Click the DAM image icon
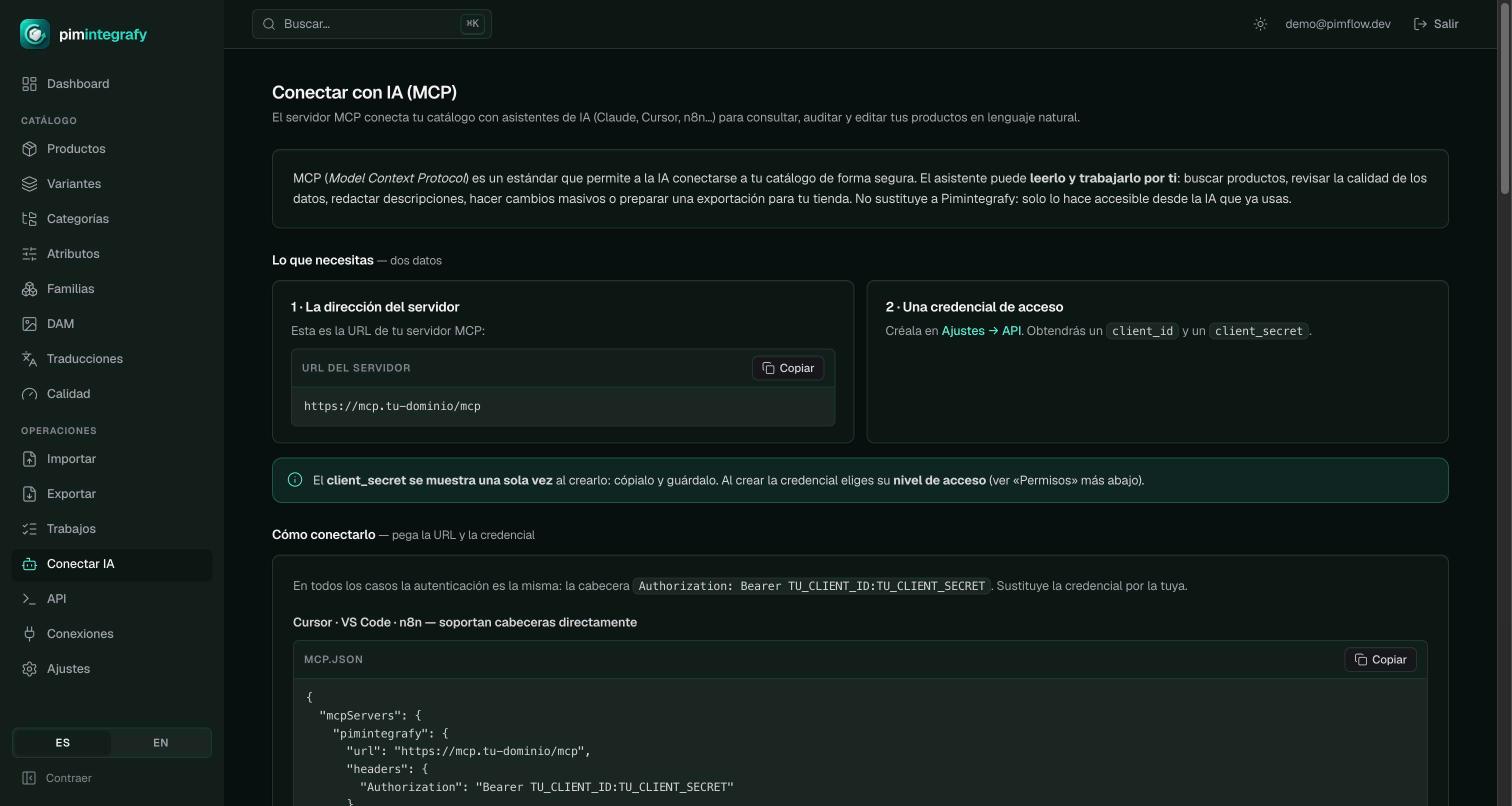1512x806 pixels. [29, 324]
